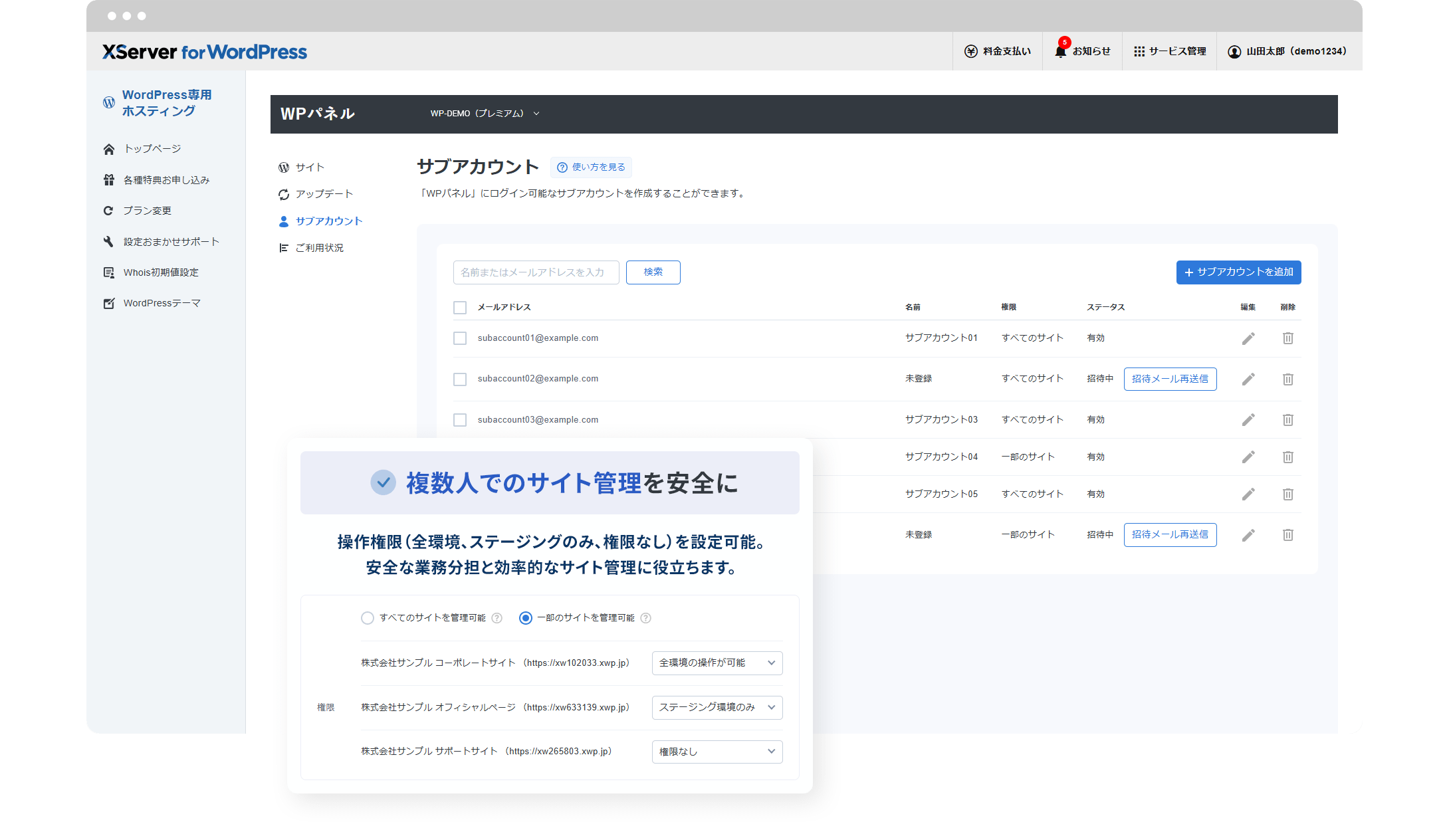Click the サブアカウントを追加 button
The image size is (1449, 840).
tap(1238, 272)
